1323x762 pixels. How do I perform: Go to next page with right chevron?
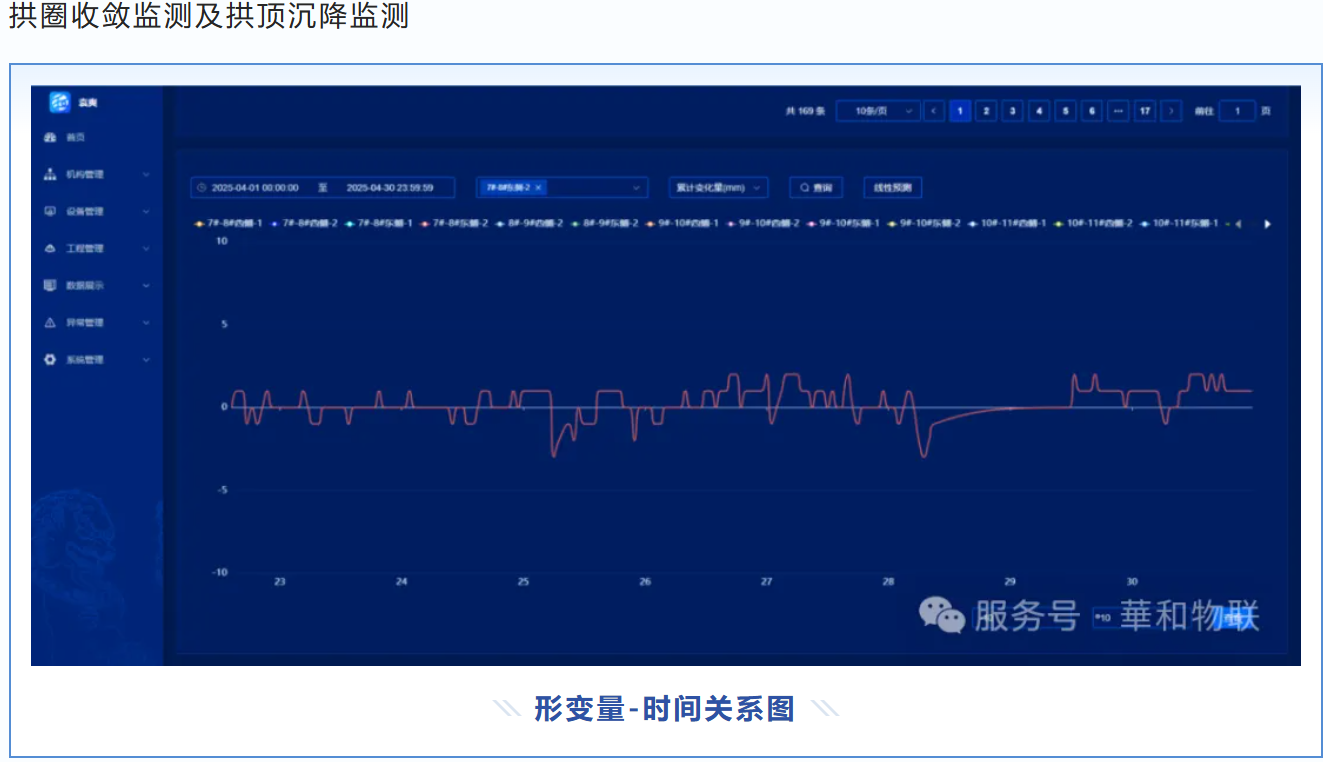1171,111
